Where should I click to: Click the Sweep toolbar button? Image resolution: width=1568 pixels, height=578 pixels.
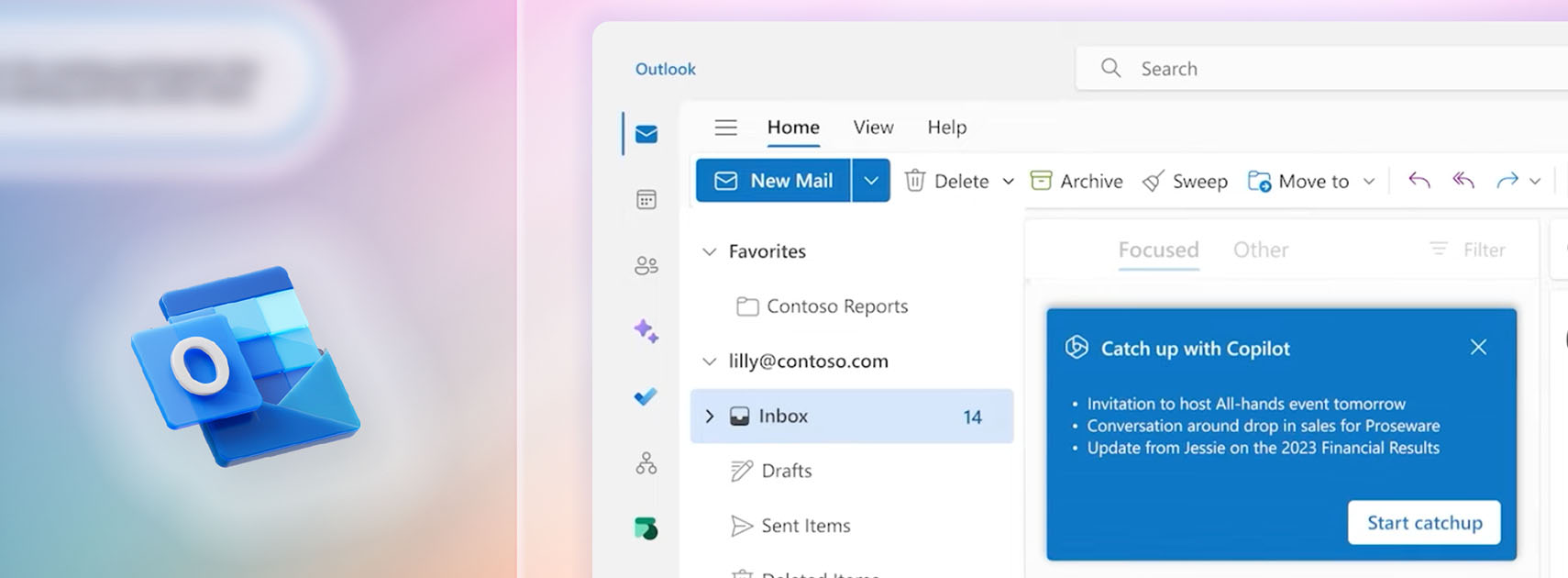coord(1185,181)
